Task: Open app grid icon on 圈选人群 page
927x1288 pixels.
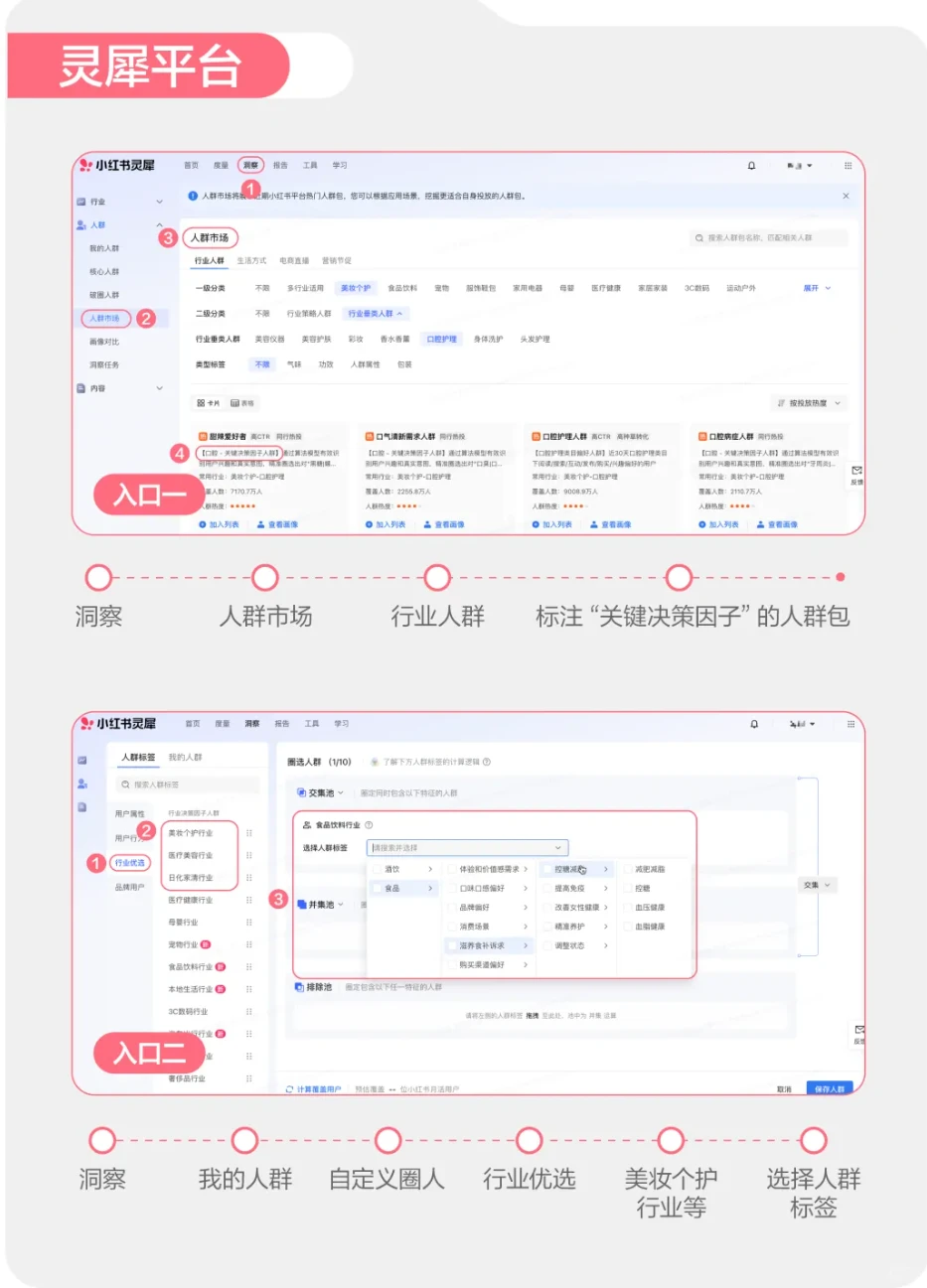Action: tap(850, 724)
